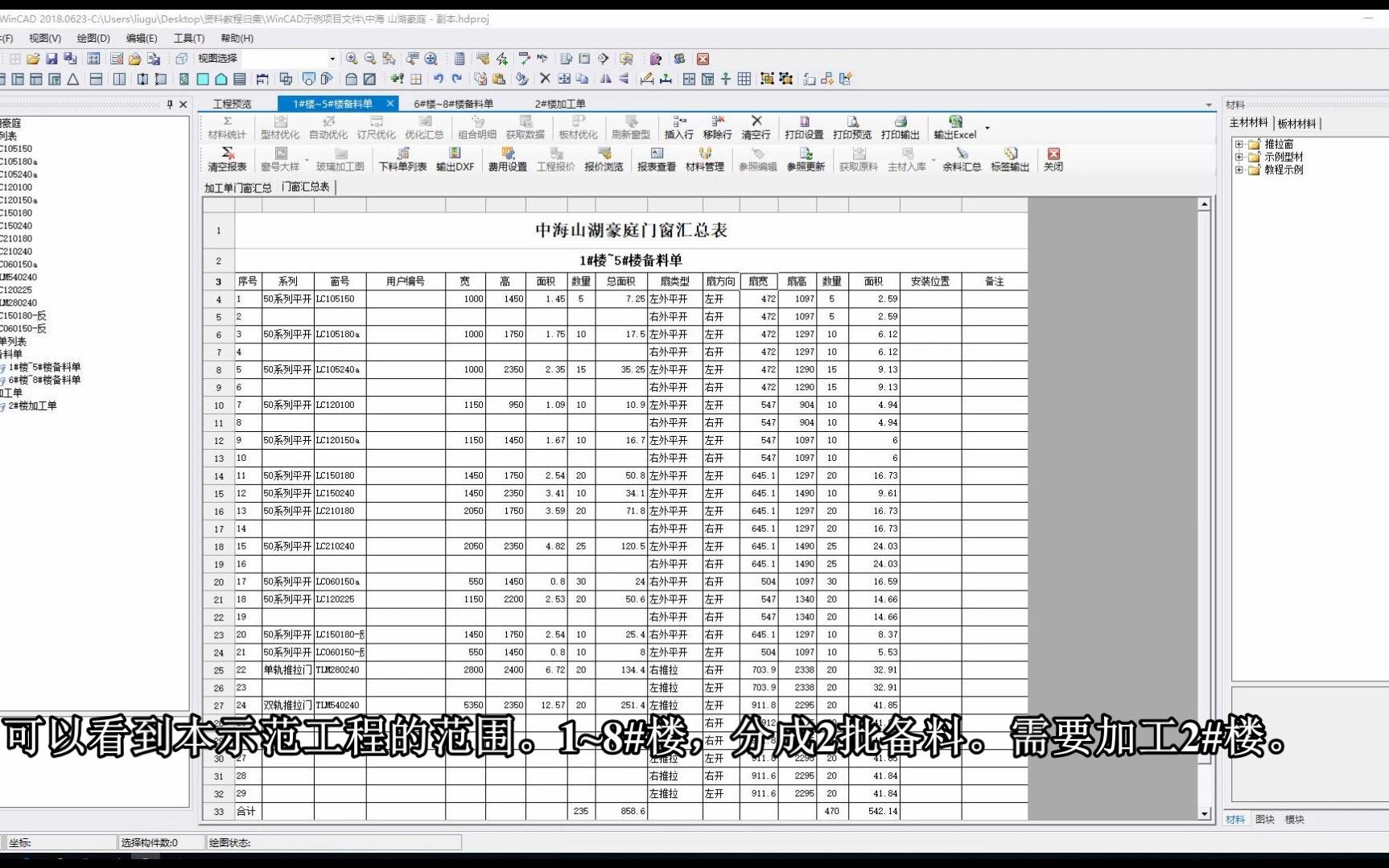Open 报表查看 report viewer
The image size is (1389, 868).
[x=657, y=160]
